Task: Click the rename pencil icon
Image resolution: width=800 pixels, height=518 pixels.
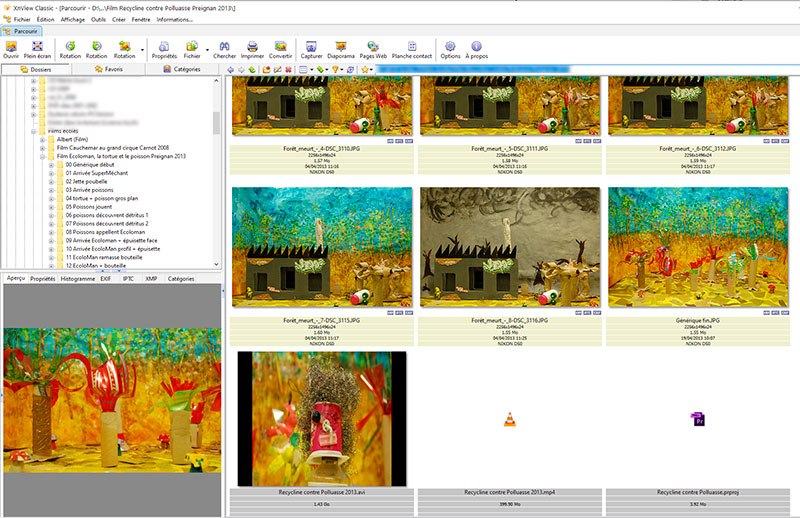Action: (x=278, y=69)
